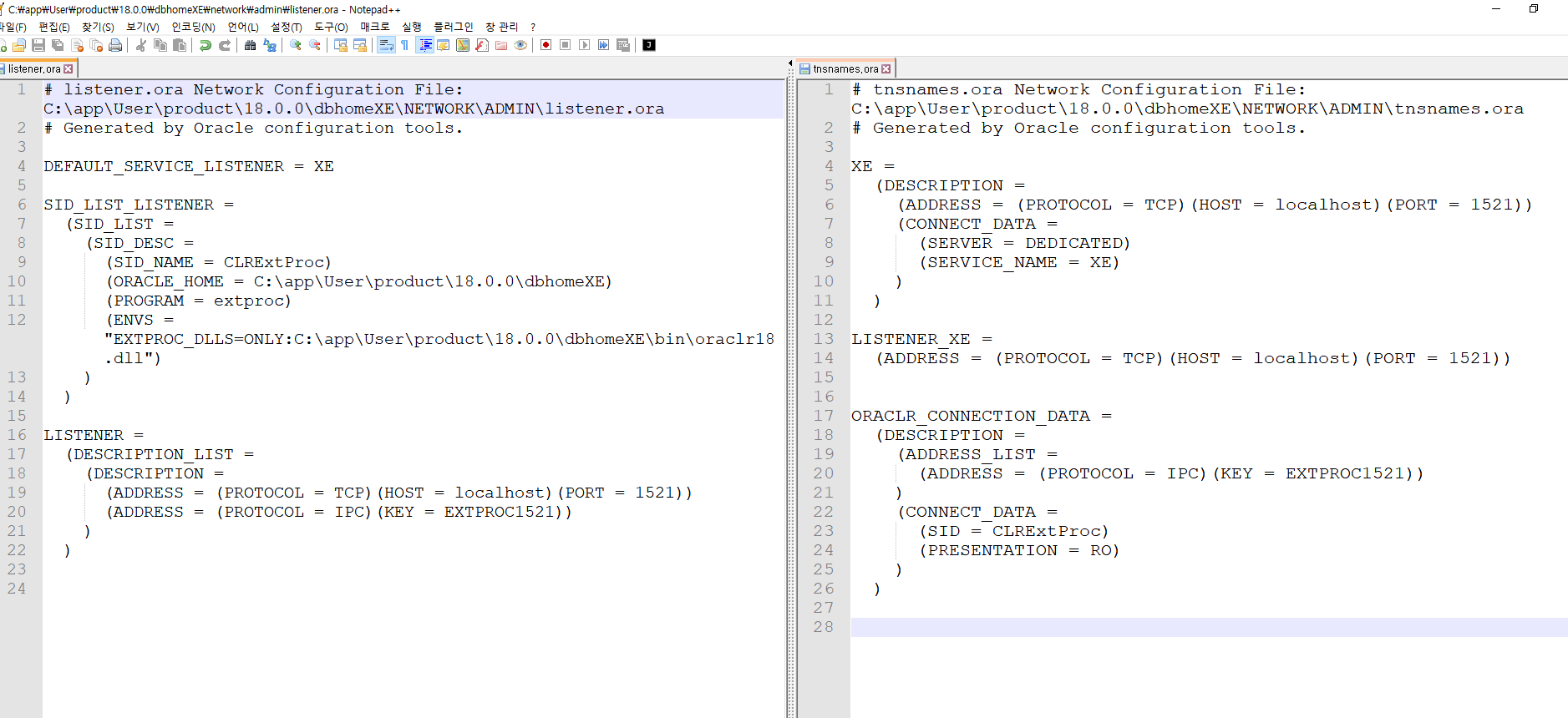Save all open files
1568x718 pixels.
(x=58, y=45)
